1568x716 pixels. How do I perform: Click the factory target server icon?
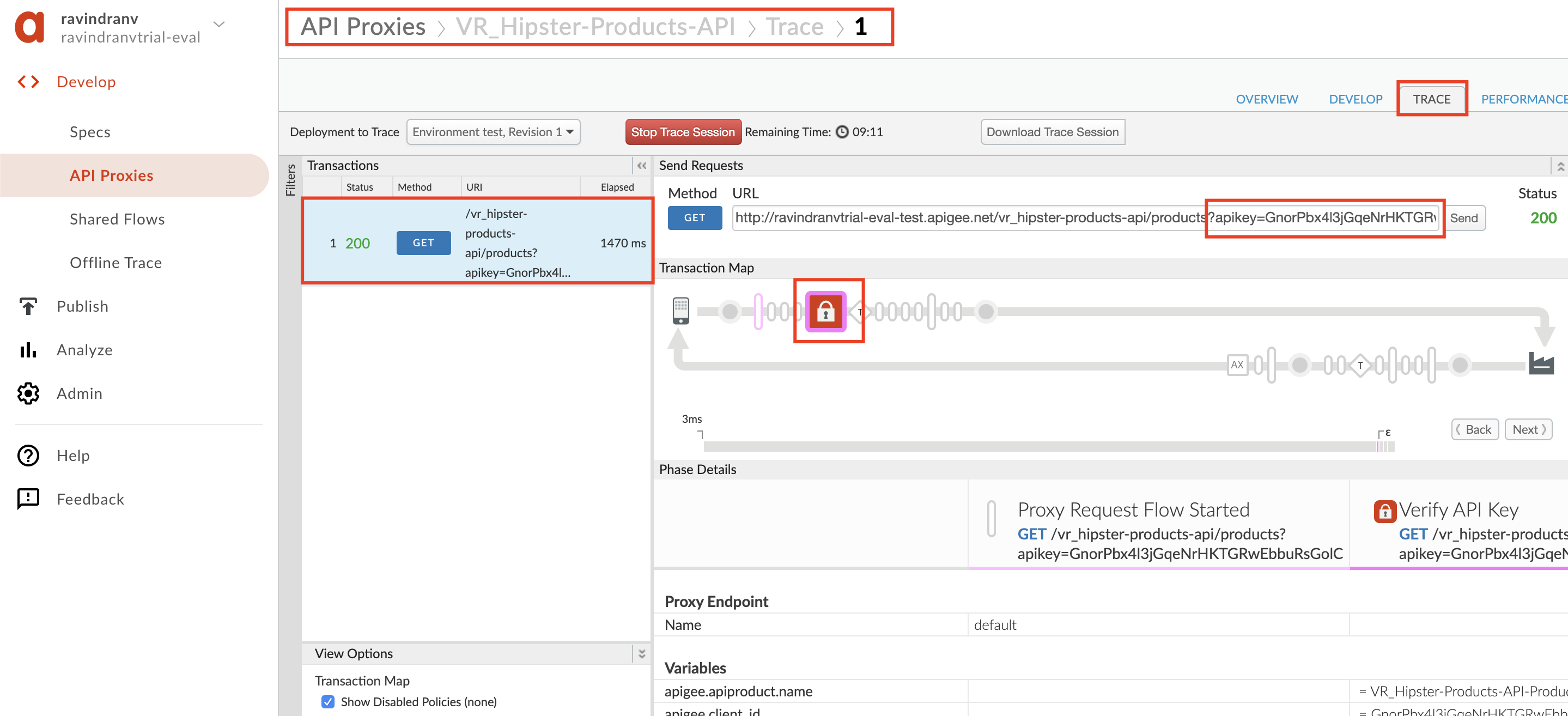[1541, 363]
